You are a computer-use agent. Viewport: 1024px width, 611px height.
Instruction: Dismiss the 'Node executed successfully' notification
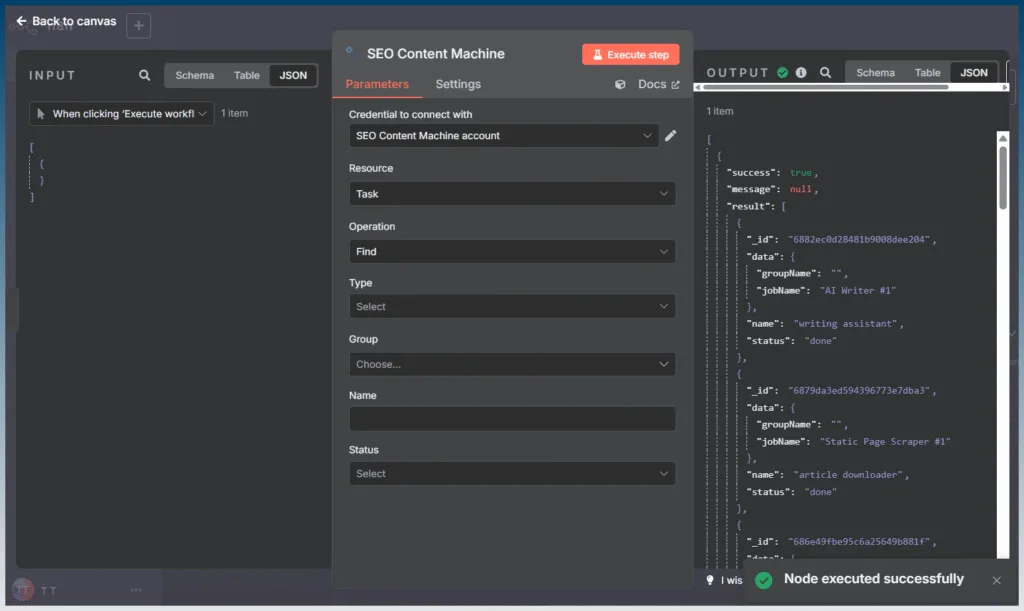tap(997, 580)
